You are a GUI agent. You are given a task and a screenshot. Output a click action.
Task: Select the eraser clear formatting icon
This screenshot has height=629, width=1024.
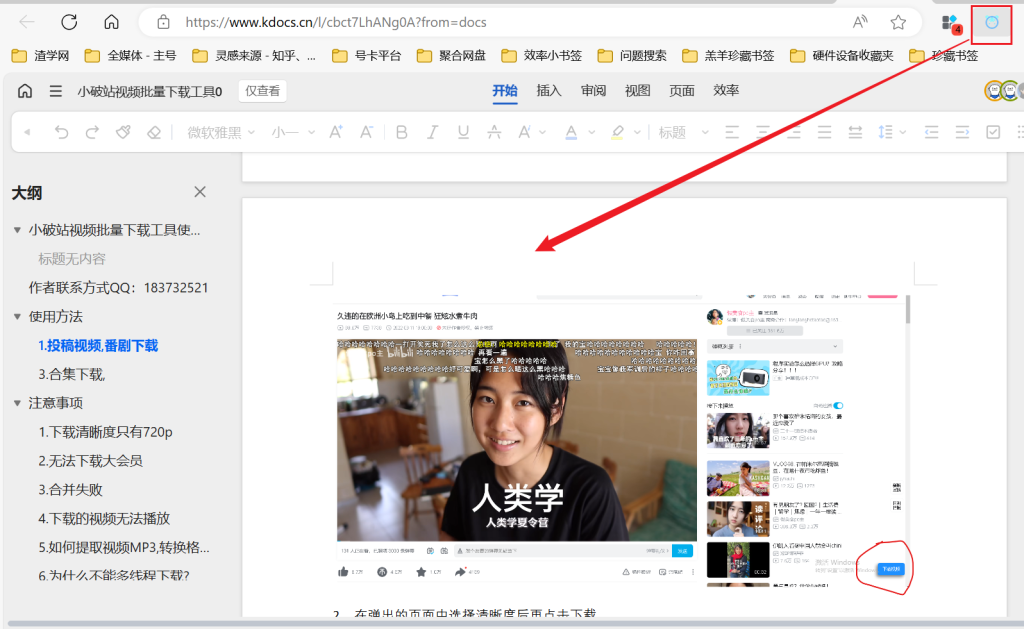coord(153,132)
